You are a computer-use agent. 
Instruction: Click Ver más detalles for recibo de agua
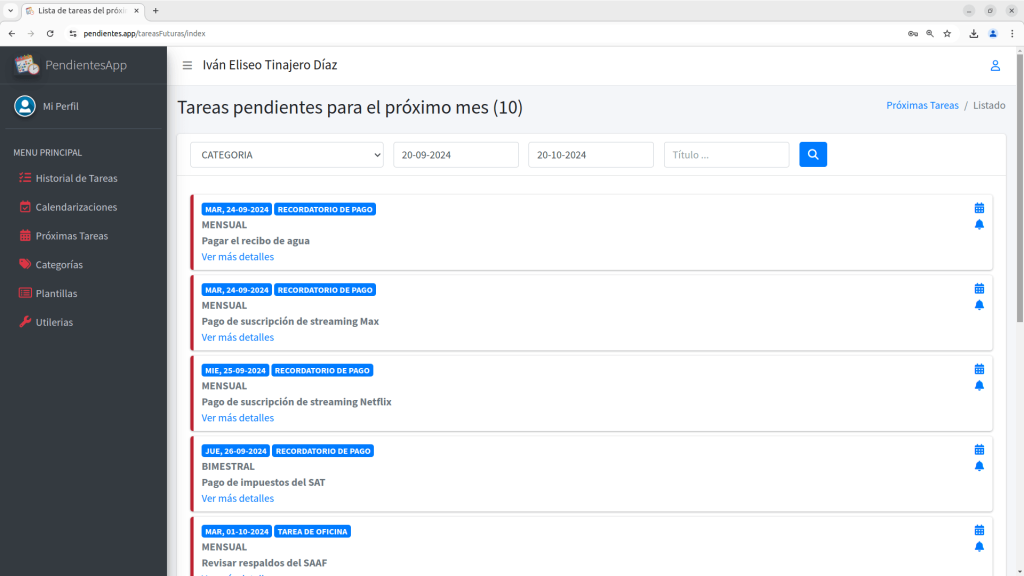tap(238, 257)
